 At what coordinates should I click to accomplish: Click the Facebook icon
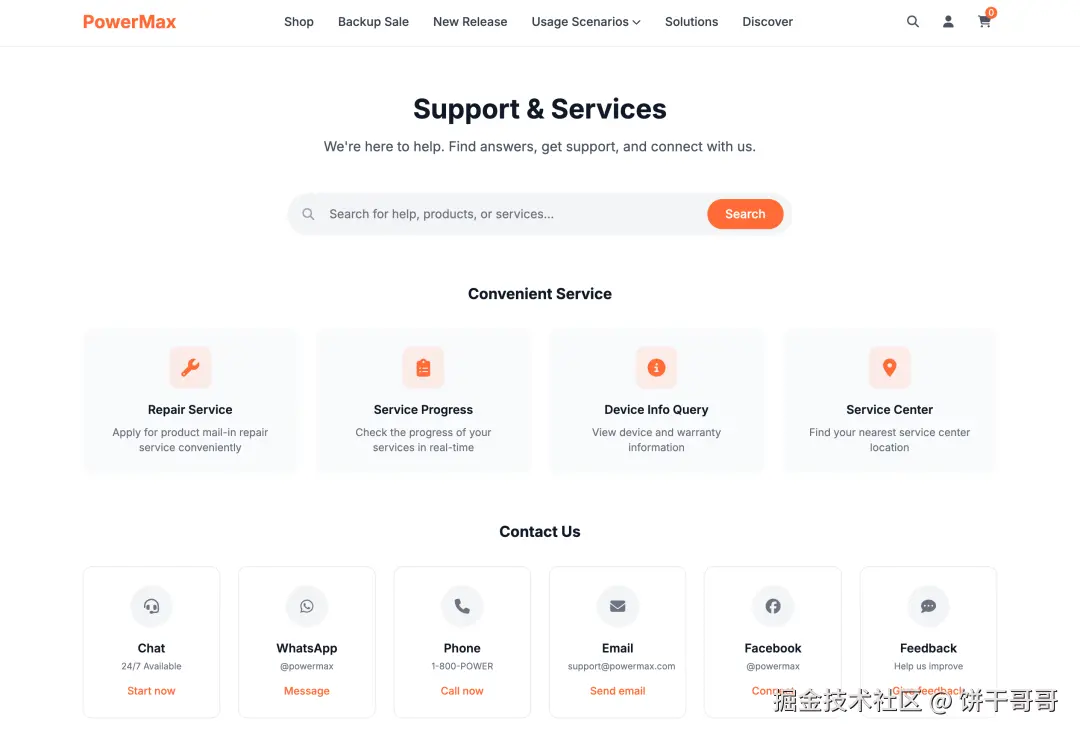tap(773, 606)
